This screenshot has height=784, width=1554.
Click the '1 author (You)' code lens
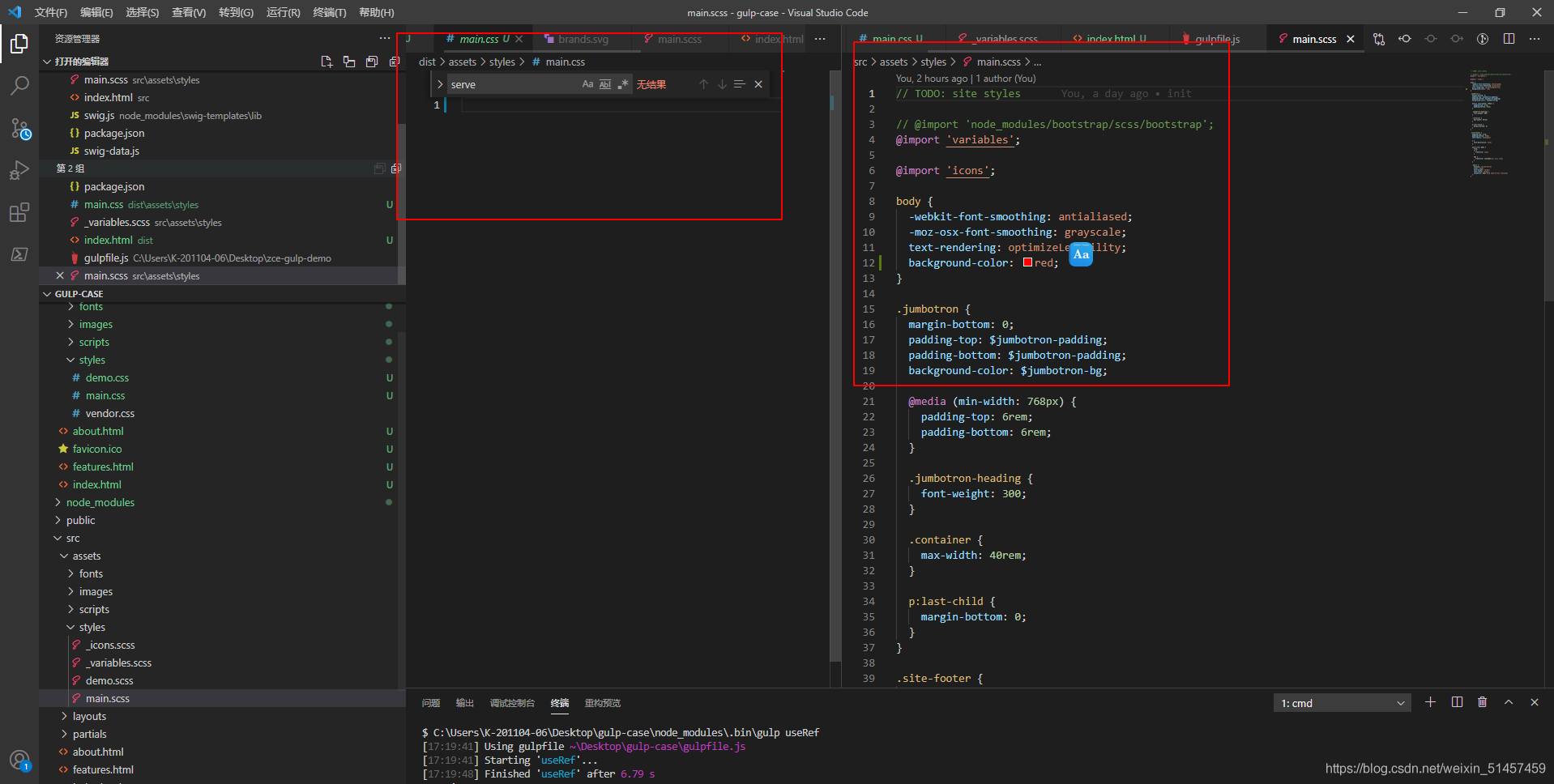pos(1005,79)
